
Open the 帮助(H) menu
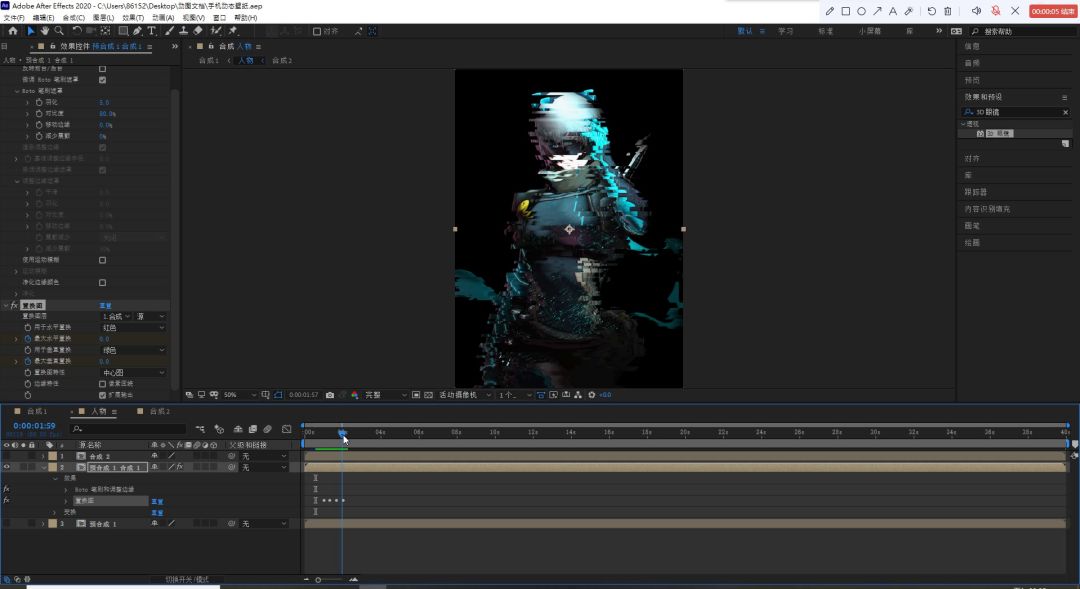246,18
